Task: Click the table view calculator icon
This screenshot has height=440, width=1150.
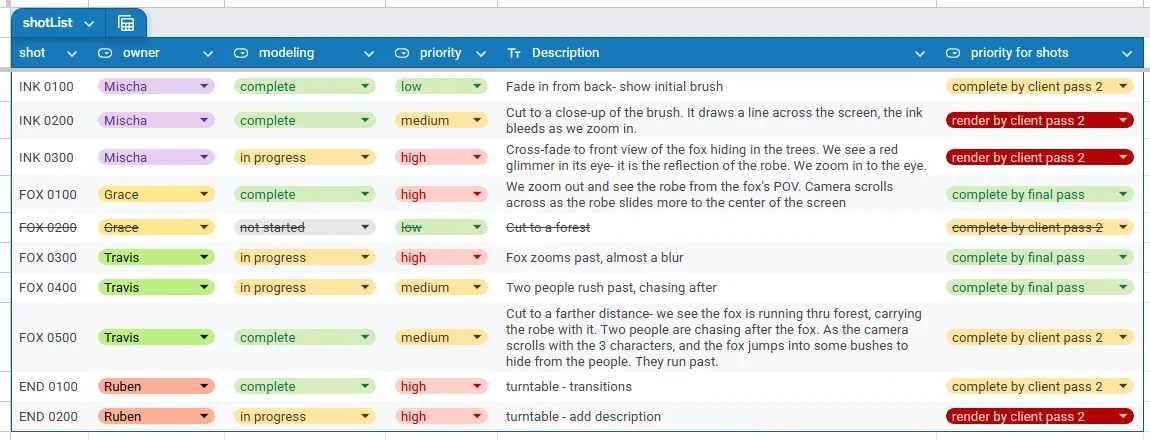Action: [126, 23]
